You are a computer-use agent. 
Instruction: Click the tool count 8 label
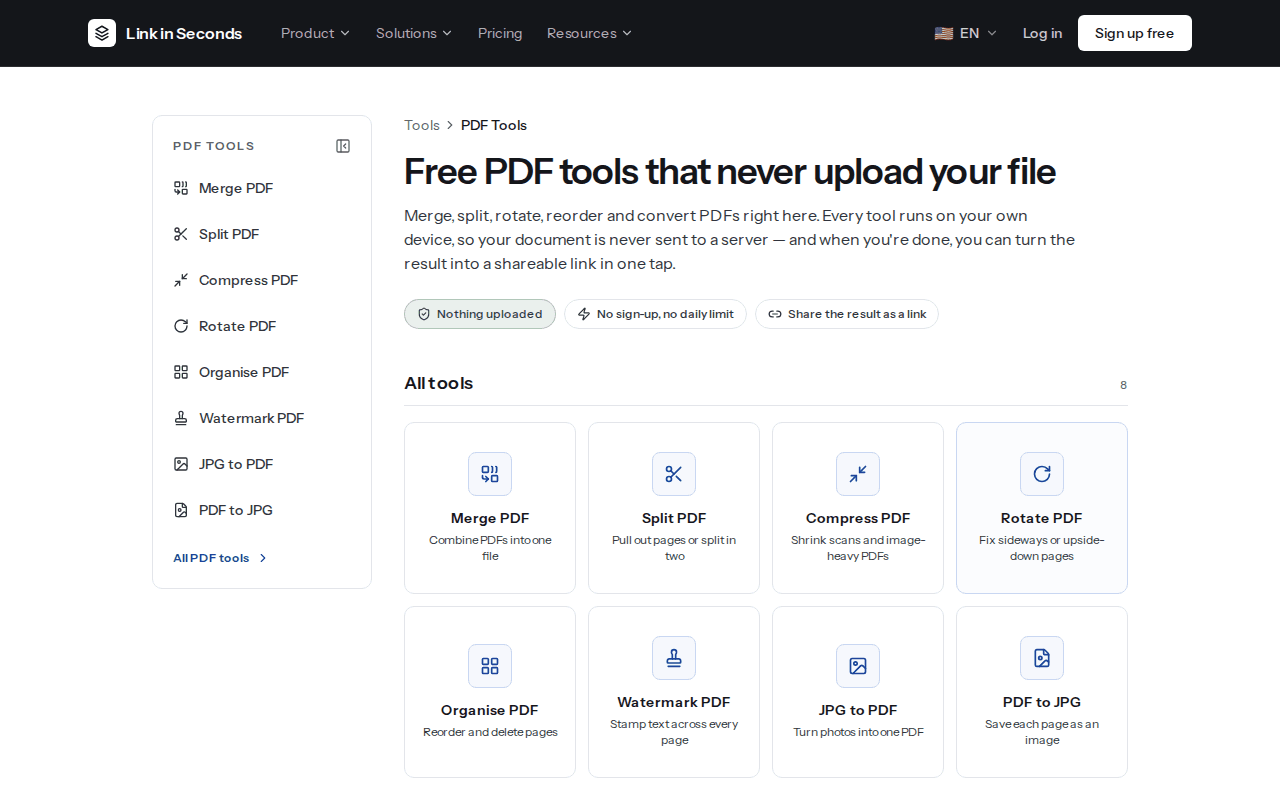1123,385
